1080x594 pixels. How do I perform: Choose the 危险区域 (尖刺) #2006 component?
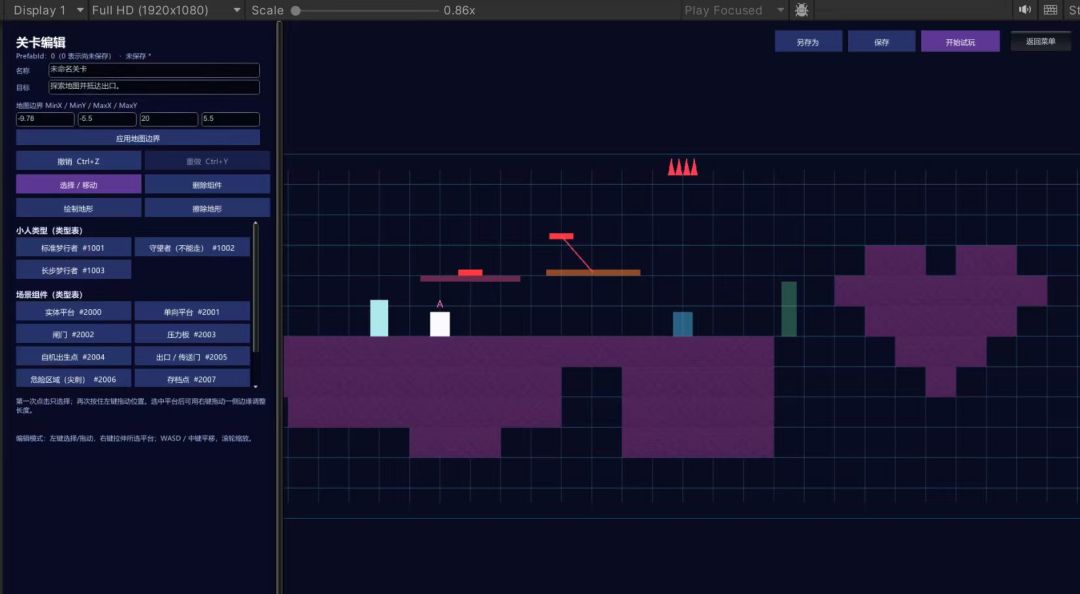click(74, 378)
